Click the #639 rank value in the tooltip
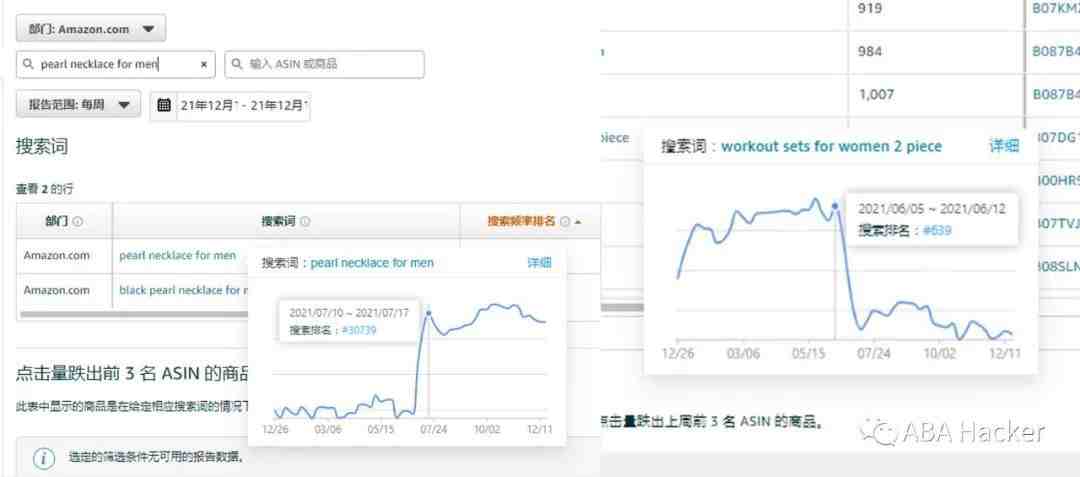The height and width of the screenshot is (477, 1080). coord(937,231)
